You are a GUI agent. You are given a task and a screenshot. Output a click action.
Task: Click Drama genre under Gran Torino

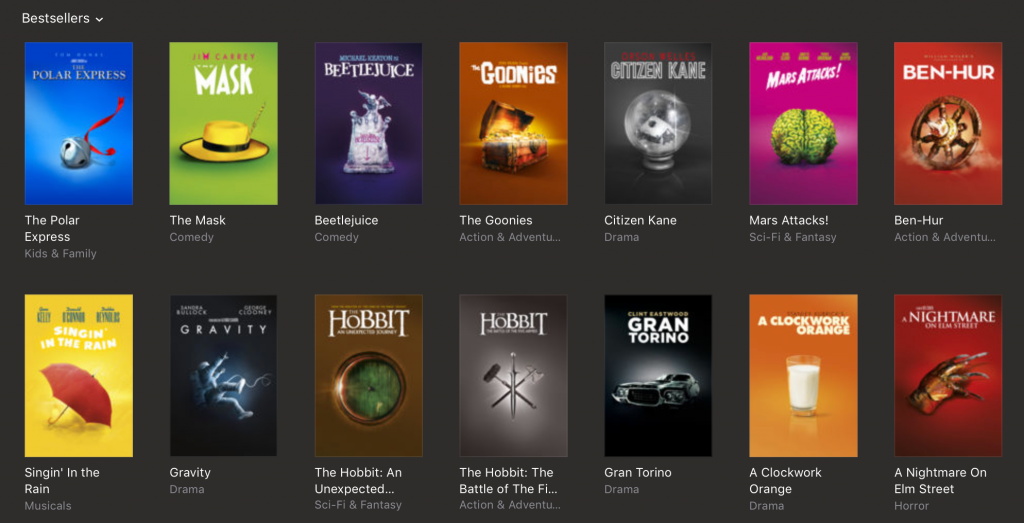[x=622, y=489]
